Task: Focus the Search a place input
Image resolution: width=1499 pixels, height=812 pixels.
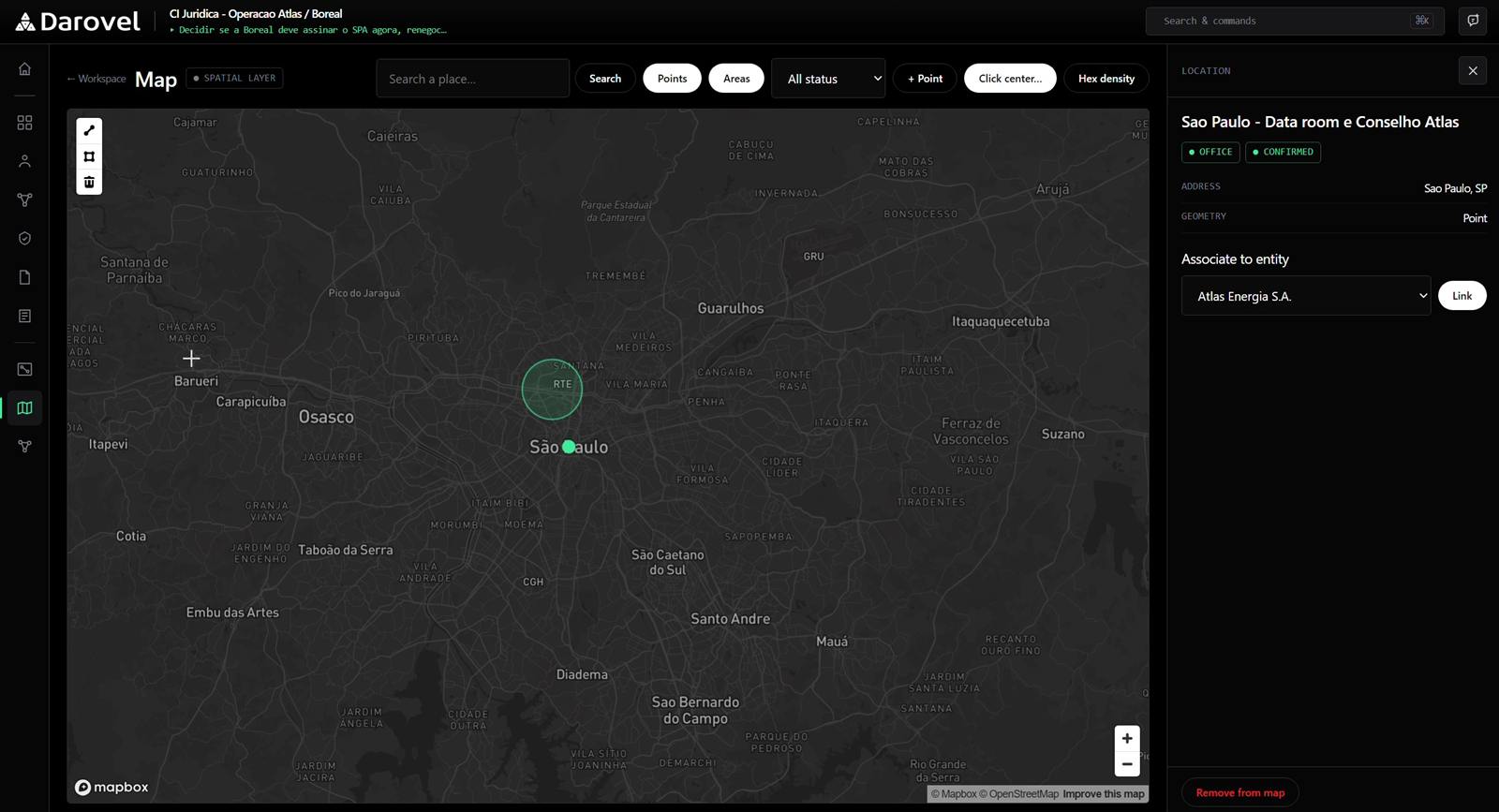Action: point(473,79)
